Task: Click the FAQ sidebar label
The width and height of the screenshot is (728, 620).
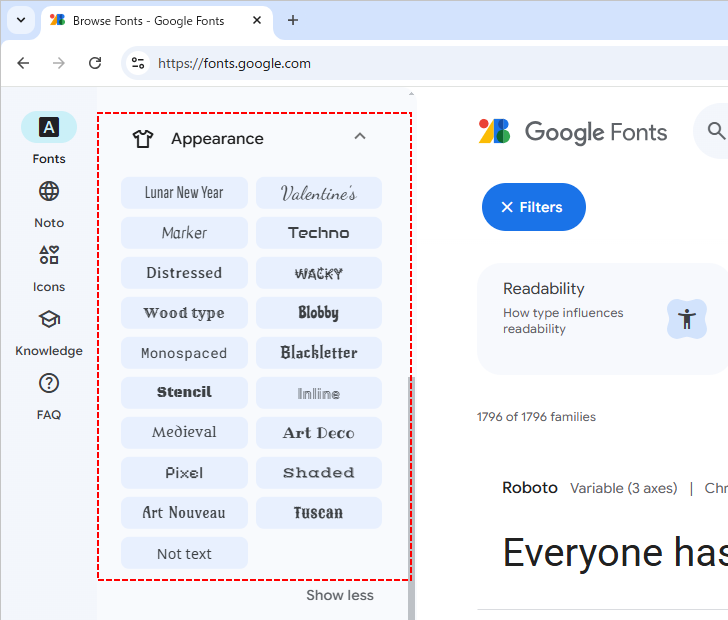Action: 49,415
